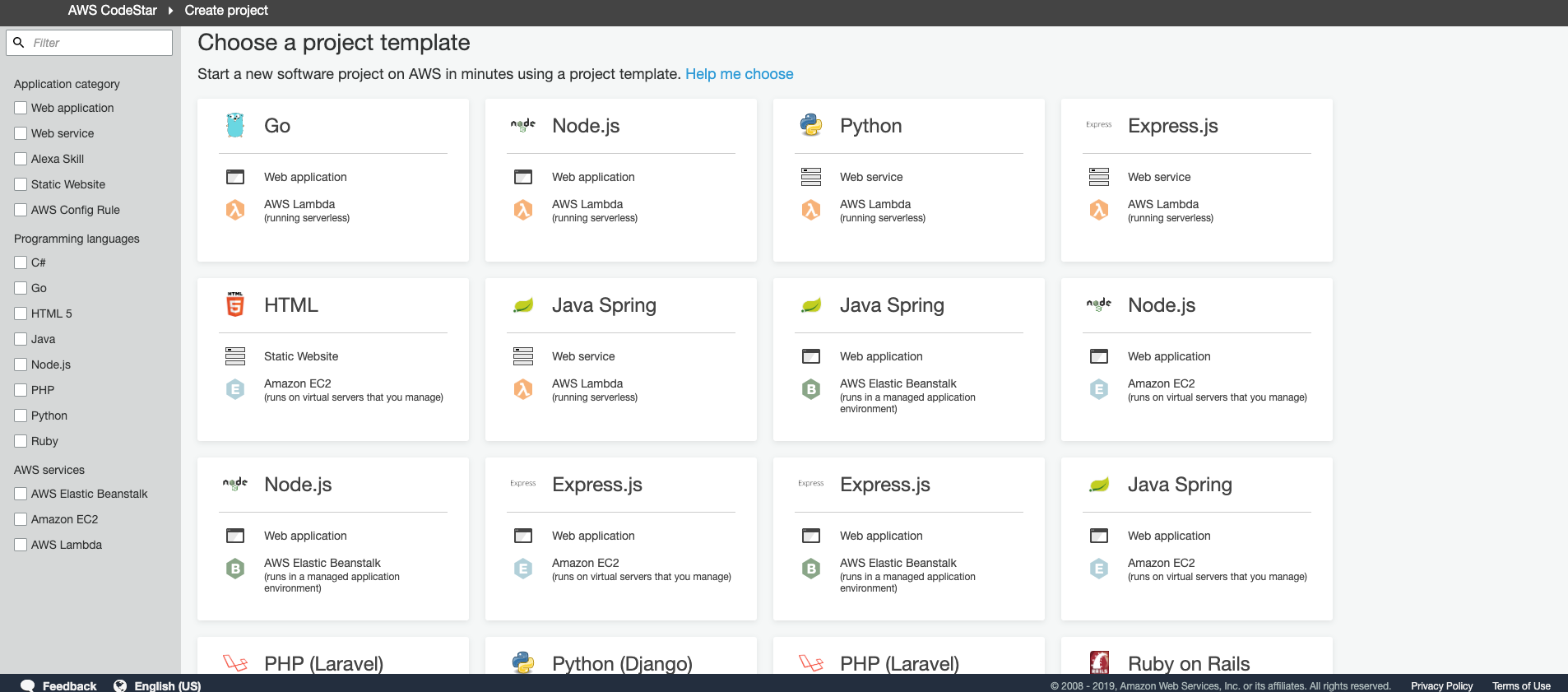Screen dimensions: 1568x692
Task: Tick the Python programming language checkbox
Action: (21, 416)
